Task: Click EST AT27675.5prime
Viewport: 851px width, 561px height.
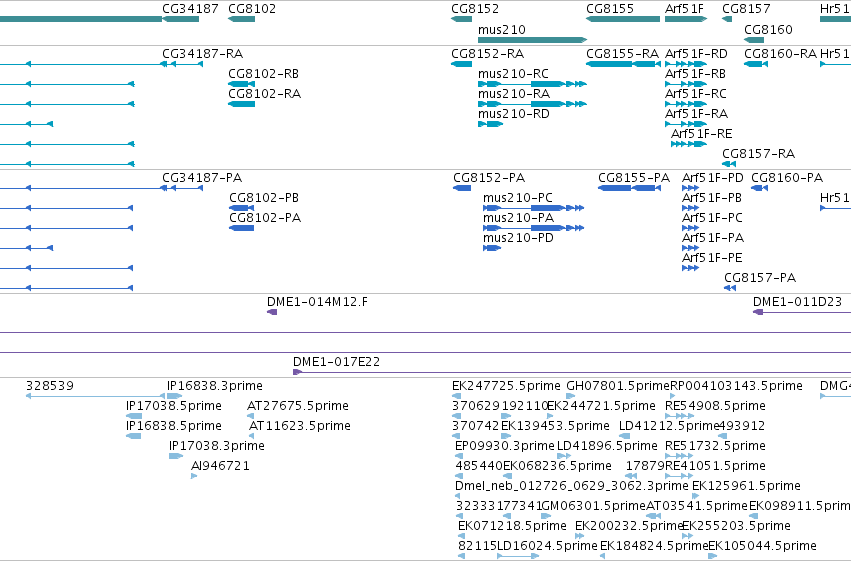Action: 297,406
